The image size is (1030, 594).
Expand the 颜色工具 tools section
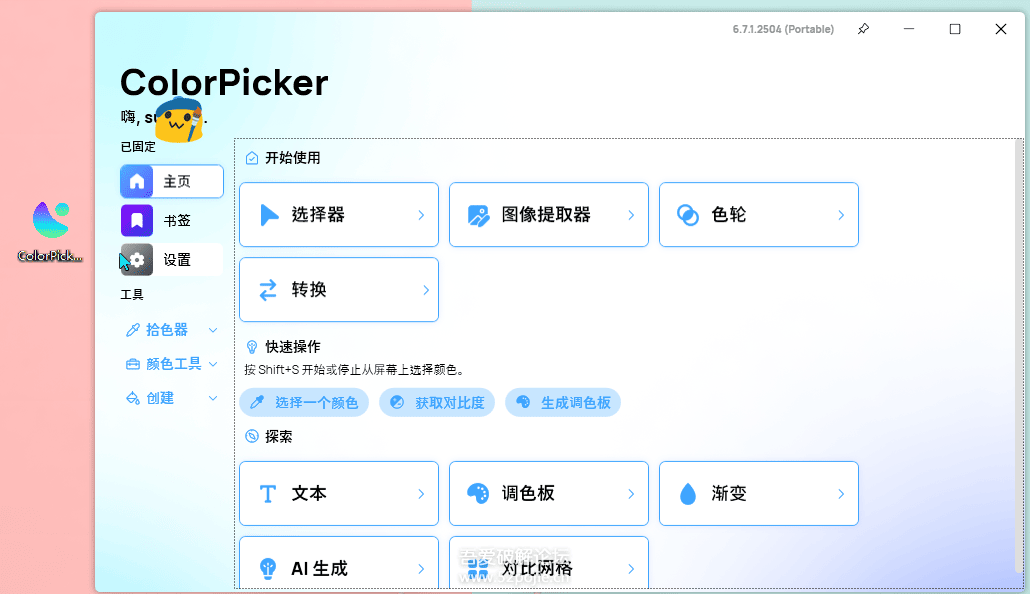pos(168,364)
